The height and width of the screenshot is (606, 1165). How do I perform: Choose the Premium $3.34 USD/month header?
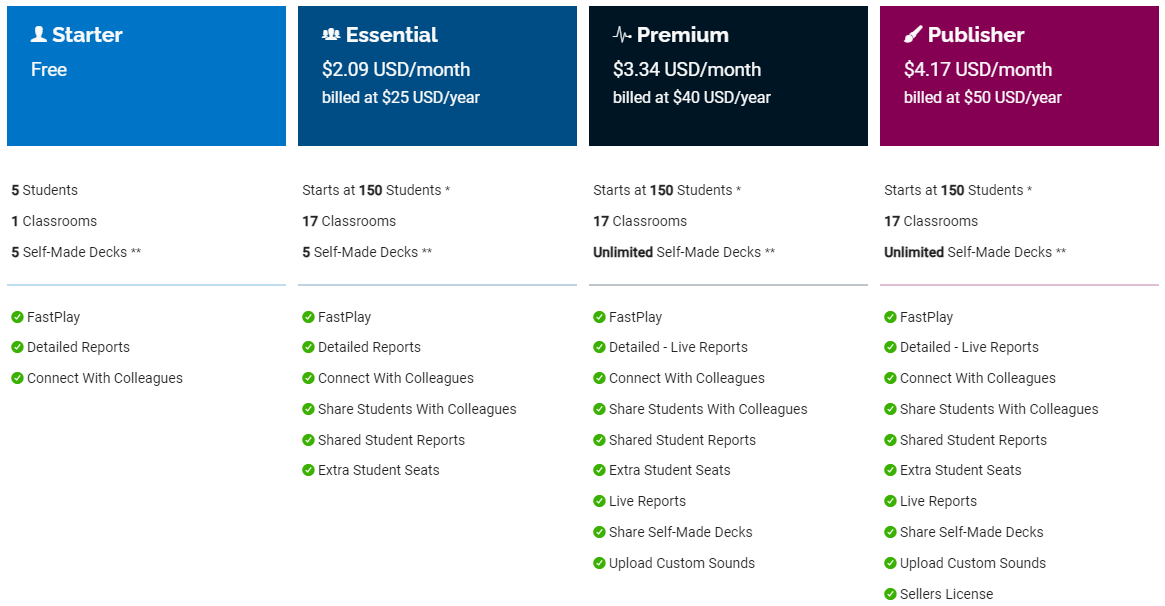coord(728,76)
